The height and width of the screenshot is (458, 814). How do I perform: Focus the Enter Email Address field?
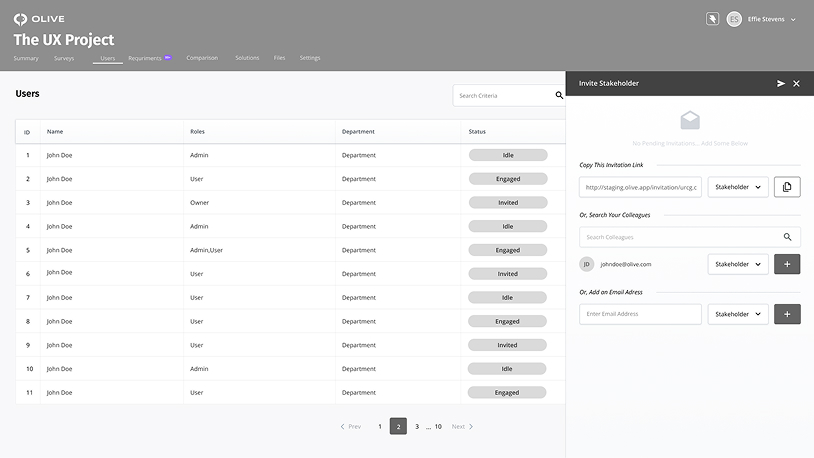[x=640, y=314]
